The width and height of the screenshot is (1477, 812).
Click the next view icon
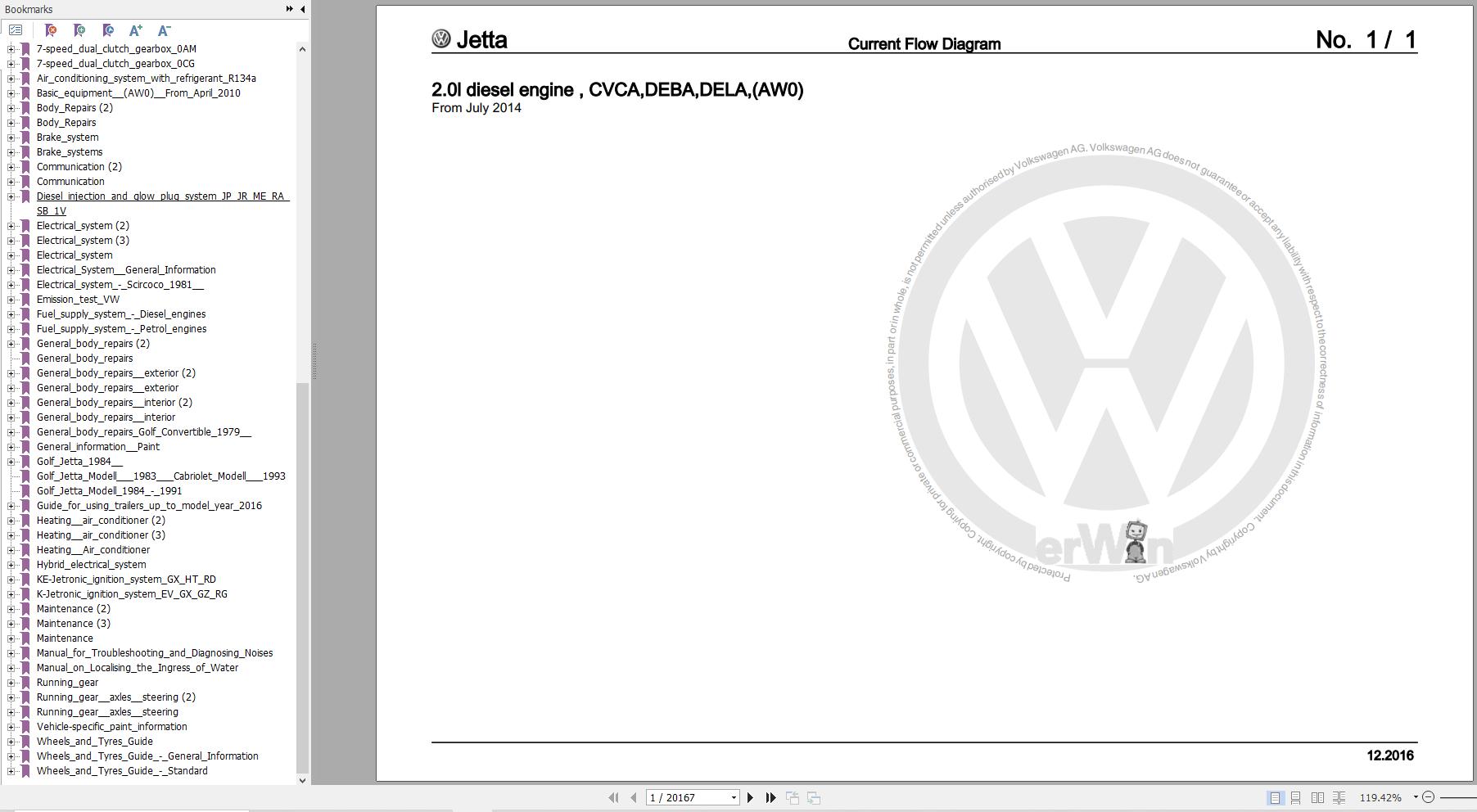[814, 797]
